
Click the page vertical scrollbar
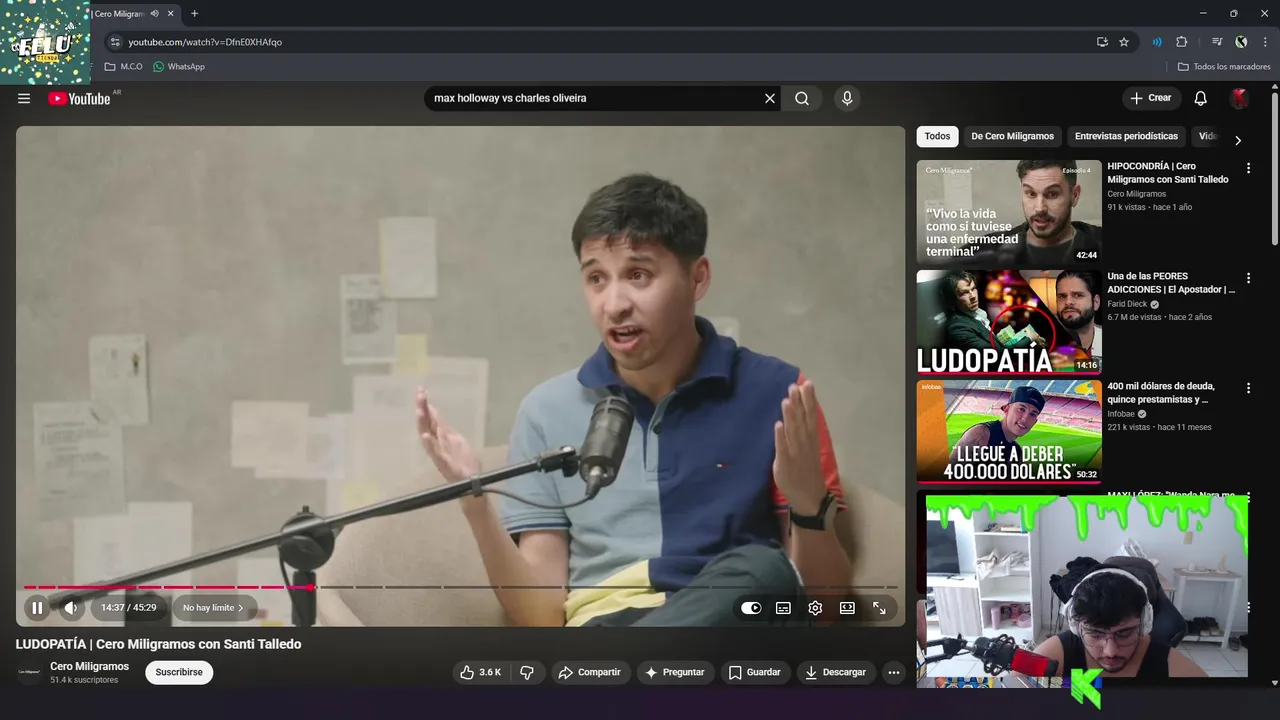point(1274,170)
